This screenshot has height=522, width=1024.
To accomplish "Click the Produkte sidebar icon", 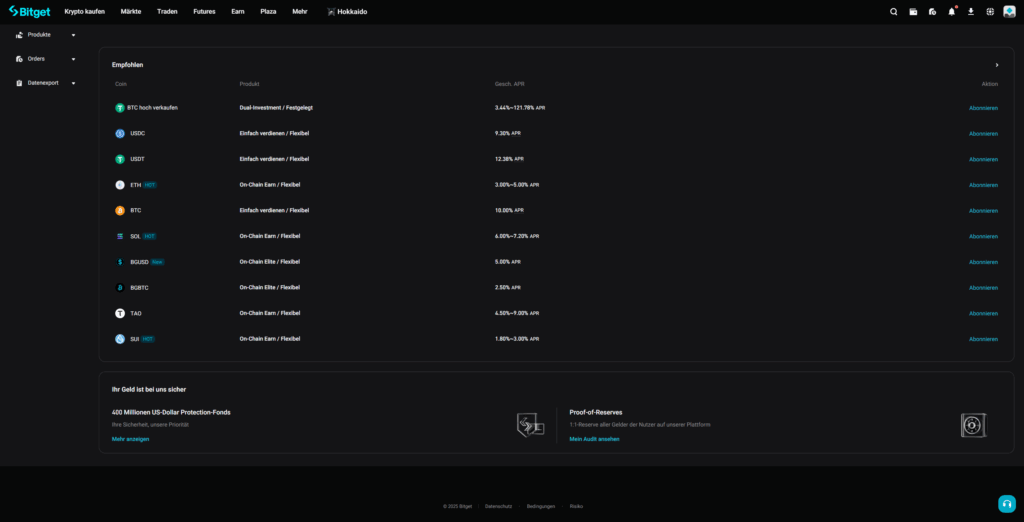I will click(x=19, y=35).
